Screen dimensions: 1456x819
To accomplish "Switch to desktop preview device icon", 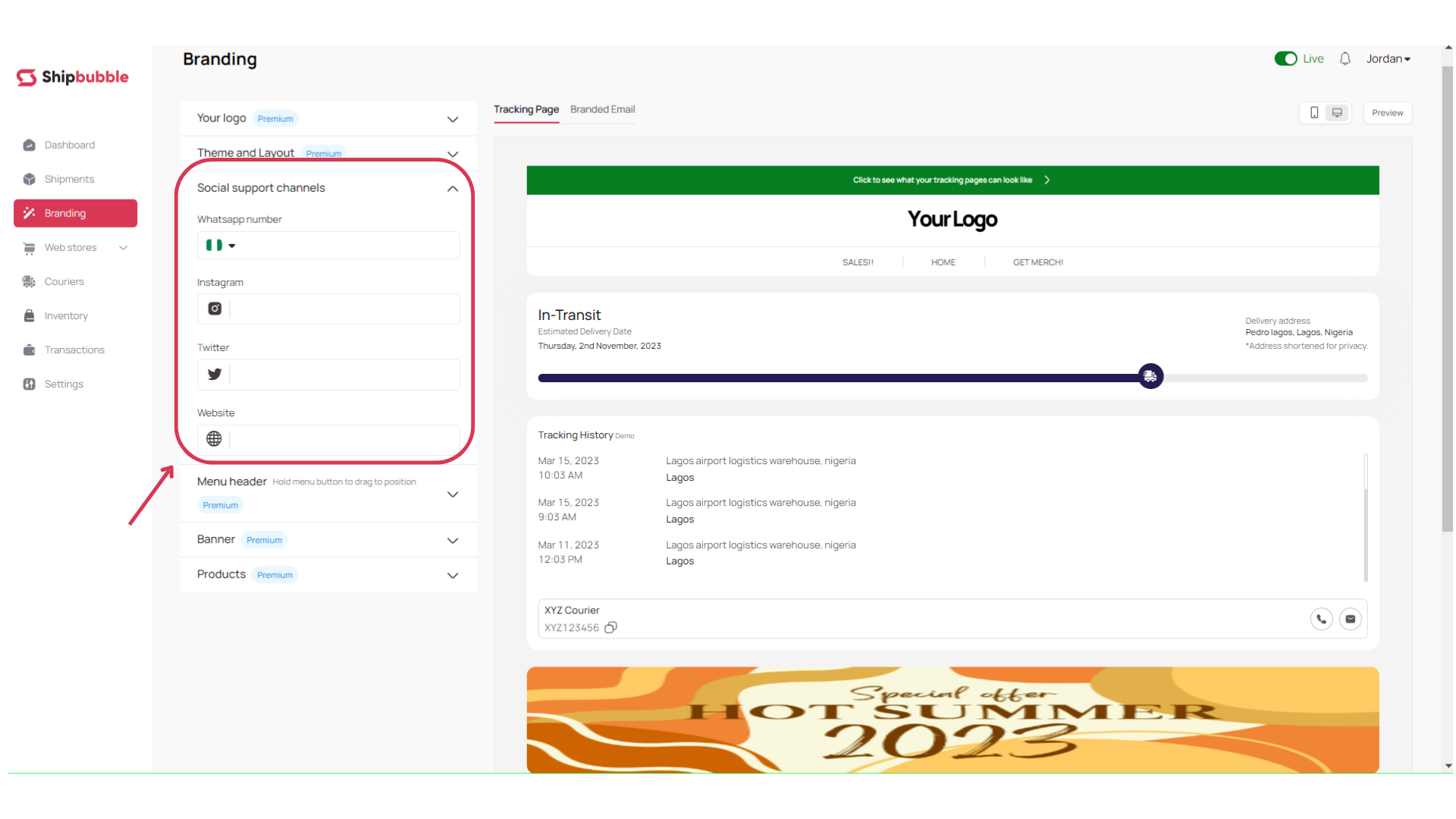I will point(1338,113).
